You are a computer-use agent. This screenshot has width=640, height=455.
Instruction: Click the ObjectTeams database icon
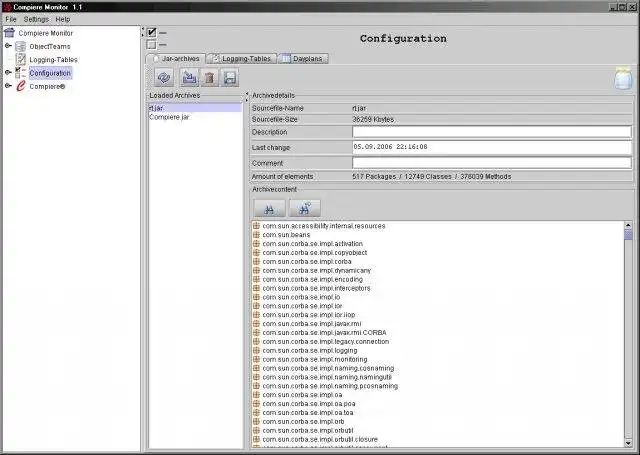click(20, 46)
